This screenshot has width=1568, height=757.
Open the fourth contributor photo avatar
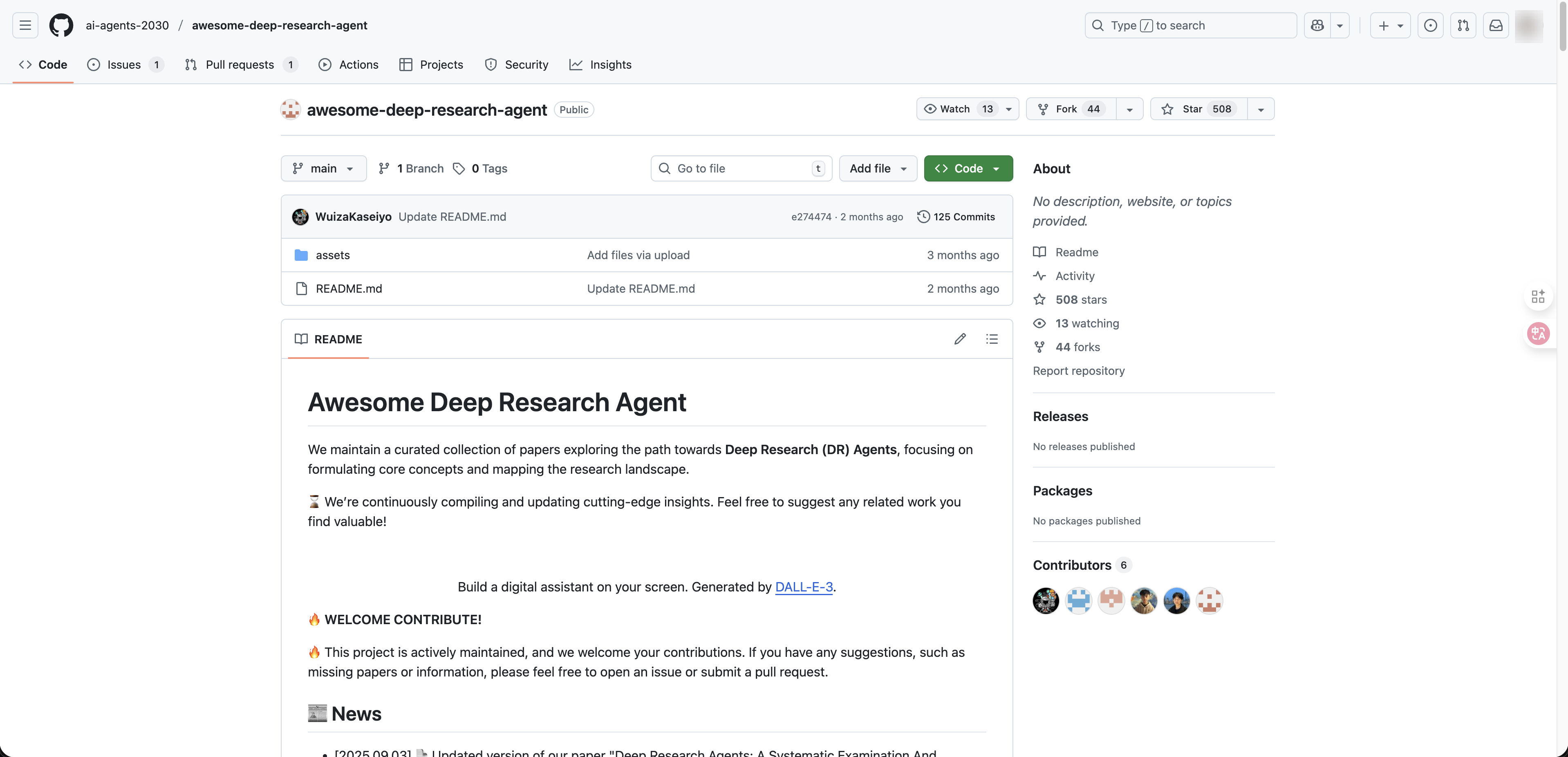click(1144, 600)
